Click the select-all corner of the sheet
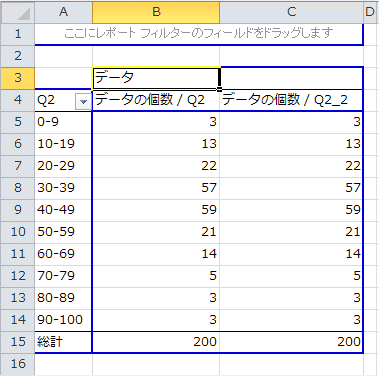The height and width of the screenshot is (376, 379). 18,12
